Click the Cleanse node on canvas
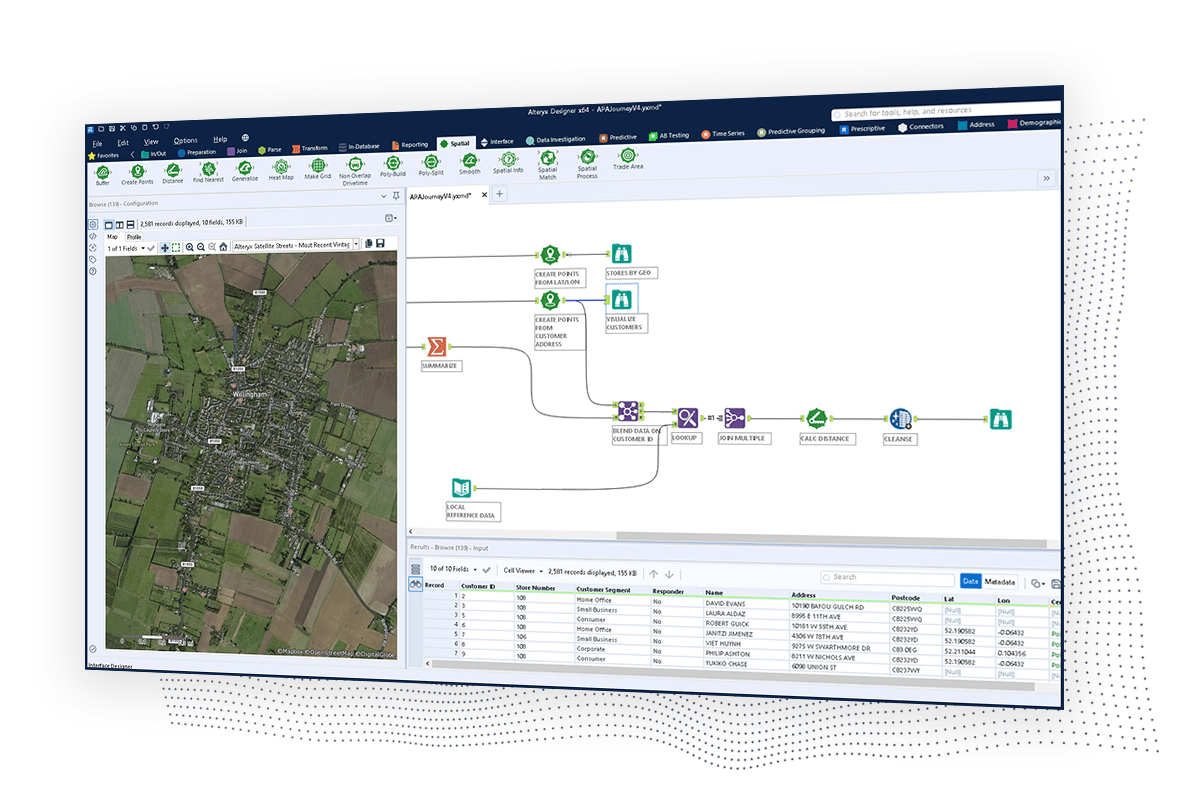The image size is (1179, 797). [900, 418]
